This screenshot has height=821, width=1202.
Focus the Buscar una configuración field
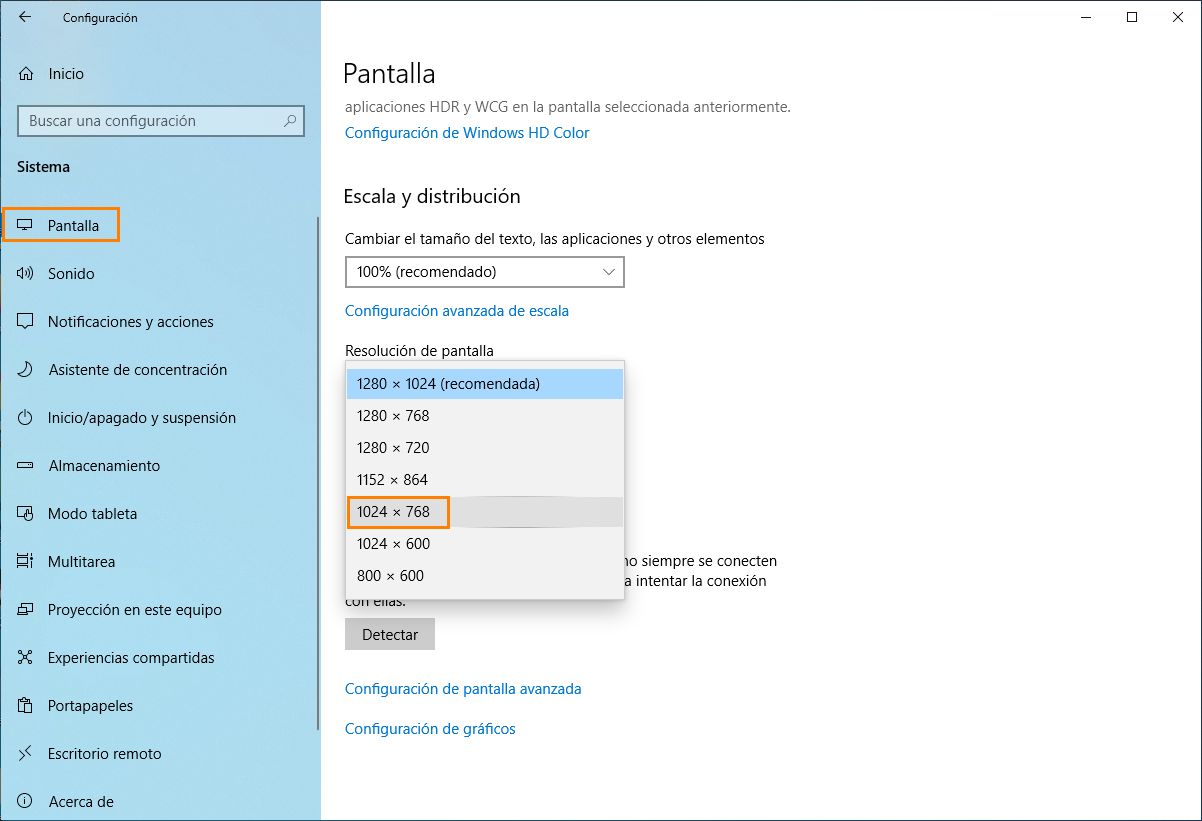point(150,121)
